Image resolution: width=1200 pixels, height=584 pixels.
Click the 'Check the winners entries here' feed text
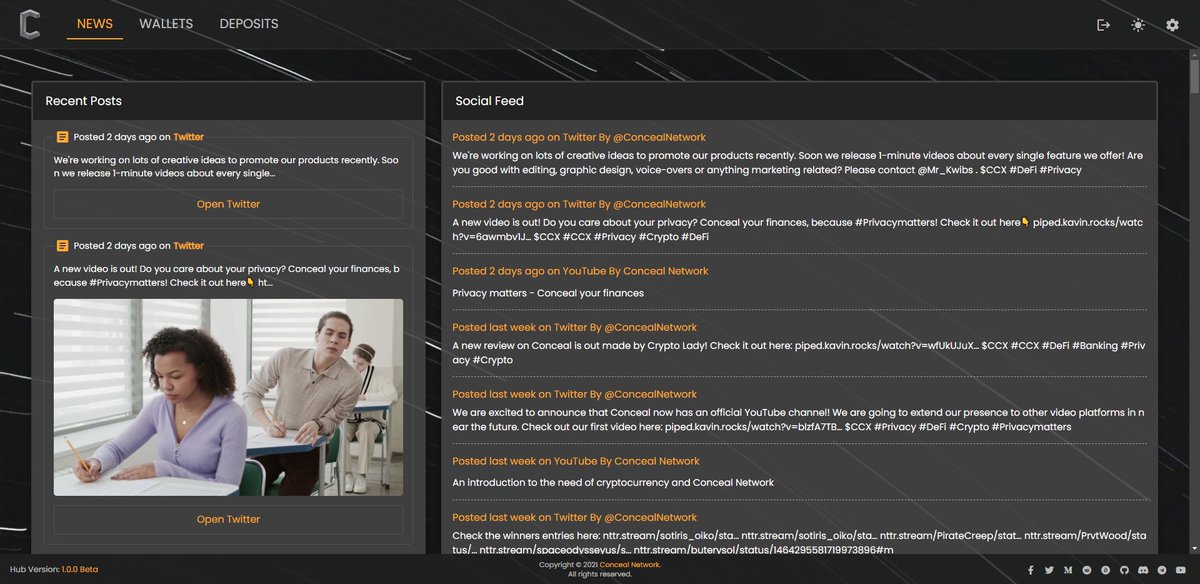[797, 542]
